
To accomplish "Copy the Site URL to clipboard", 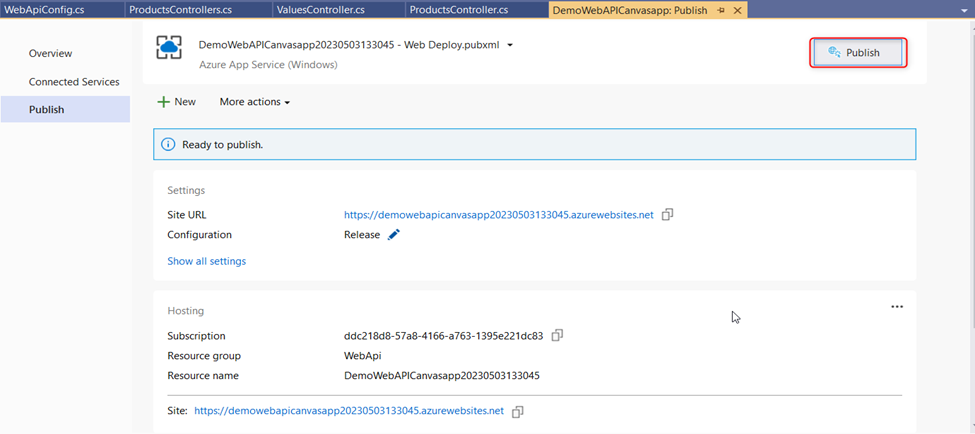I will (x=668, y=215).
